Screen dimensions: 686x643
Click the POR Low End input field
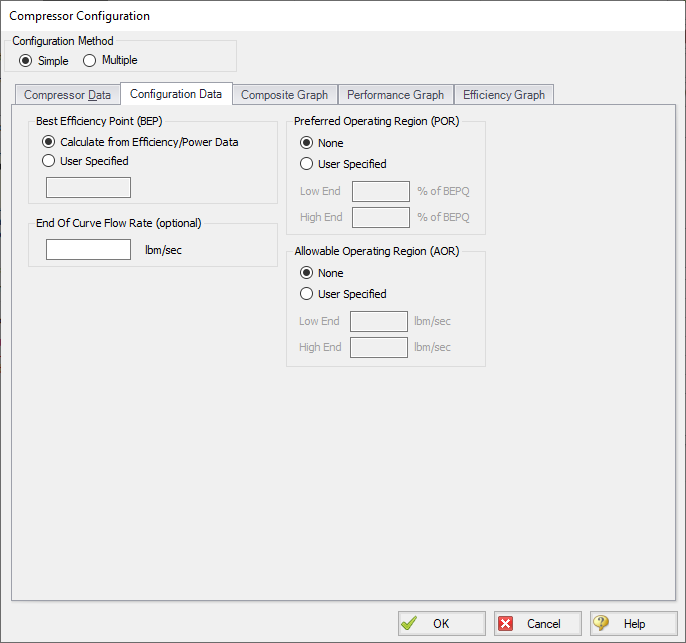(380, 191)
